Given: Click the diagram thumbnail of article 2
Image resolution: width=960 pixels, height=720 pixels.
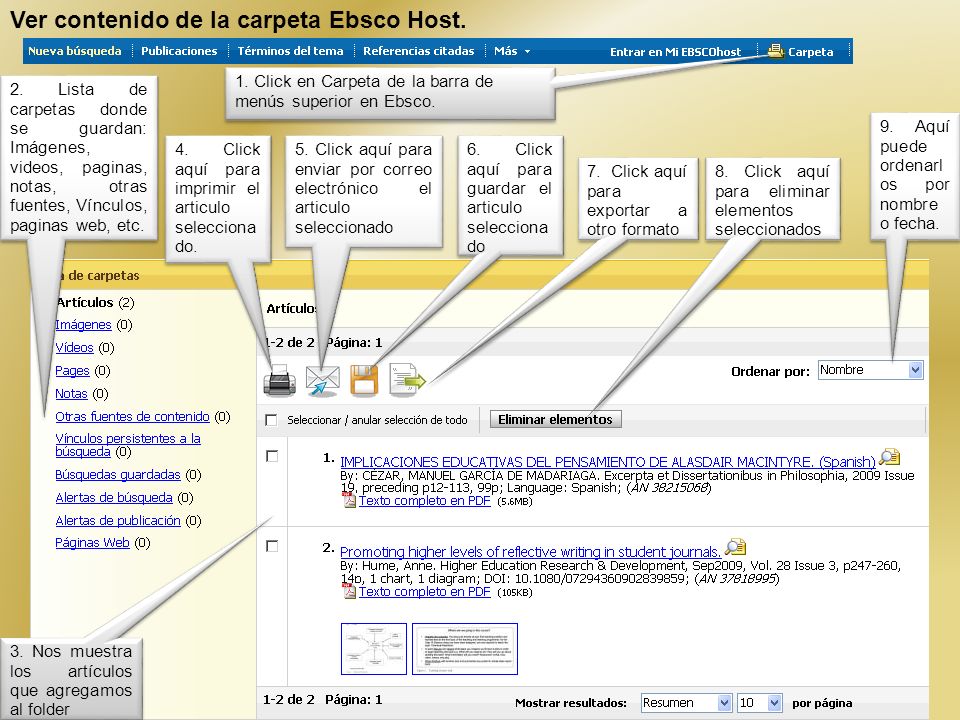Looking at the screenshot, I should 373,649.
